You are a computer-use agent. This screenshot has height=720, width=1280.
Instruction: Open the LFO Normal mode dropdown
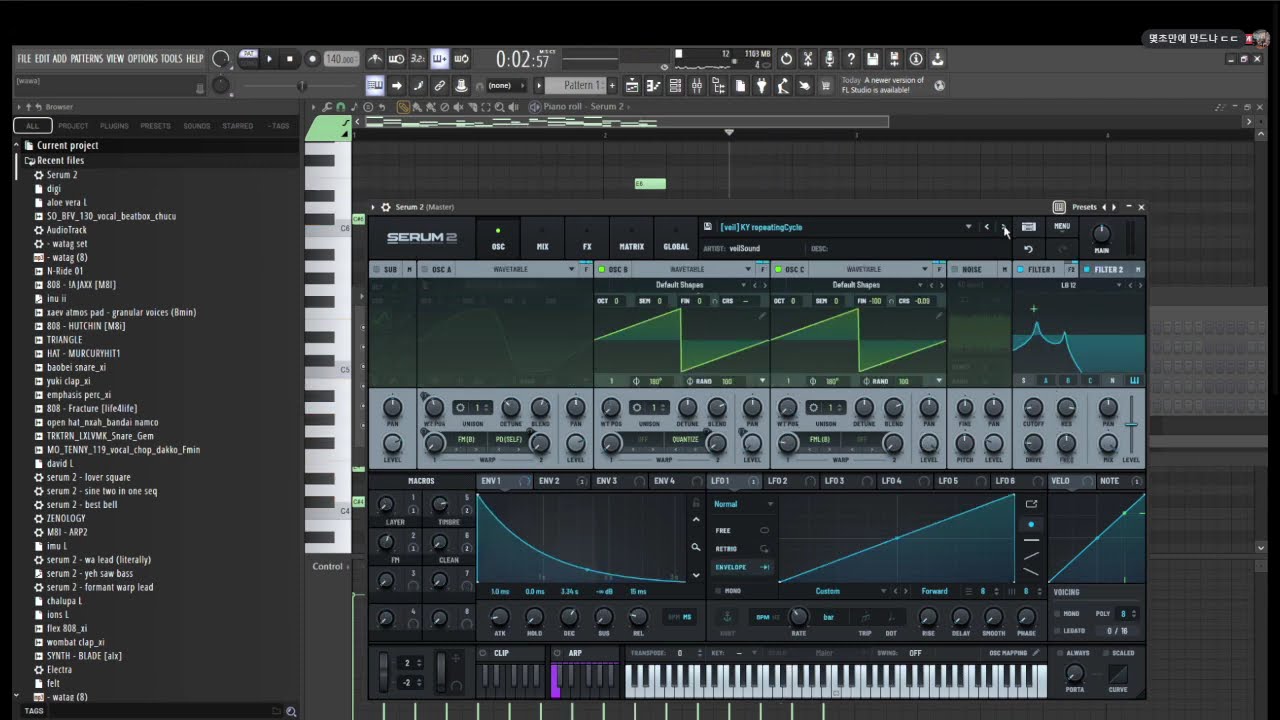pos(741,504)
